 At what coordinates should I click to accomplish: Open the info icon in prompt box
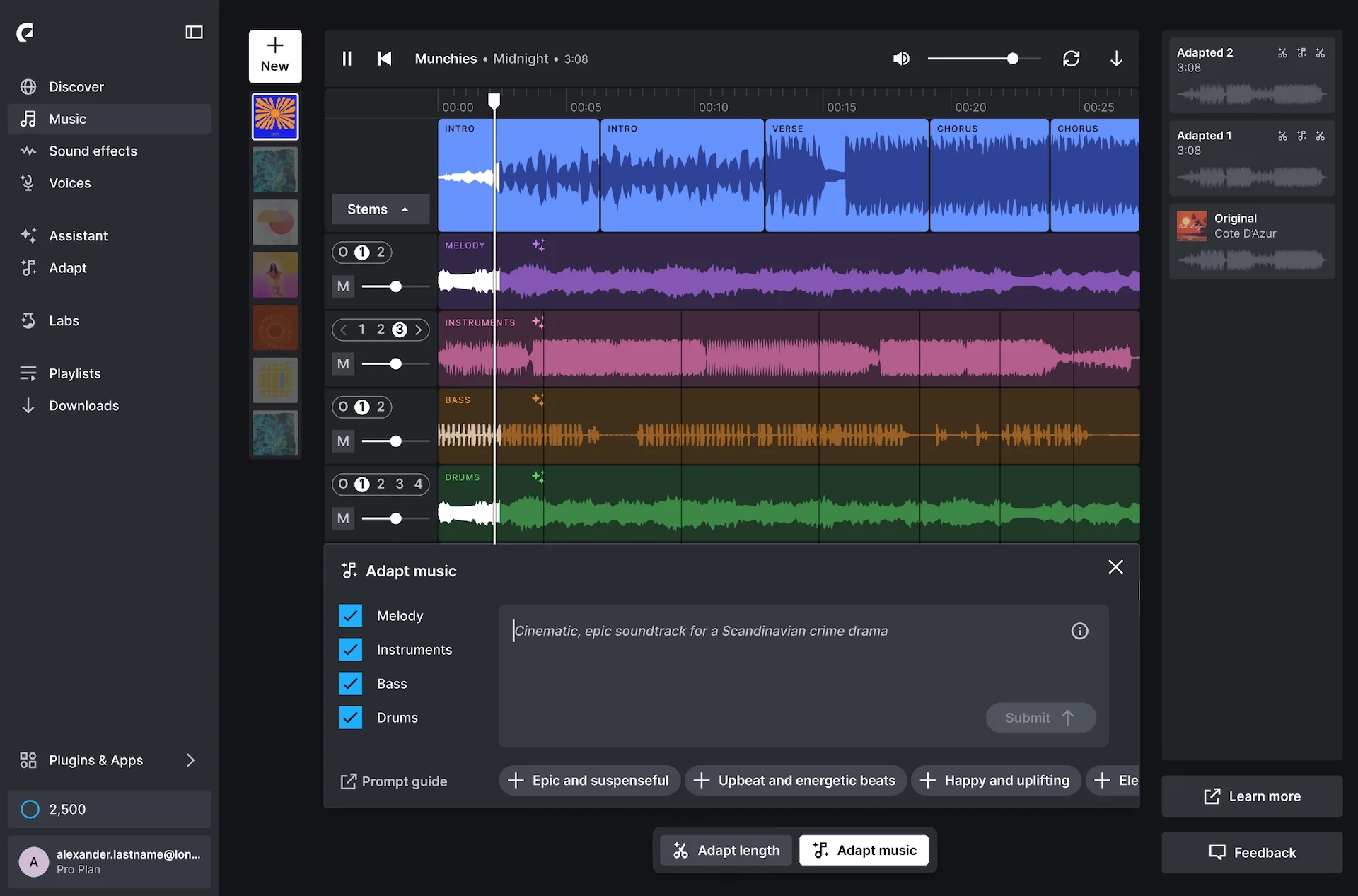click(1079, 631)
